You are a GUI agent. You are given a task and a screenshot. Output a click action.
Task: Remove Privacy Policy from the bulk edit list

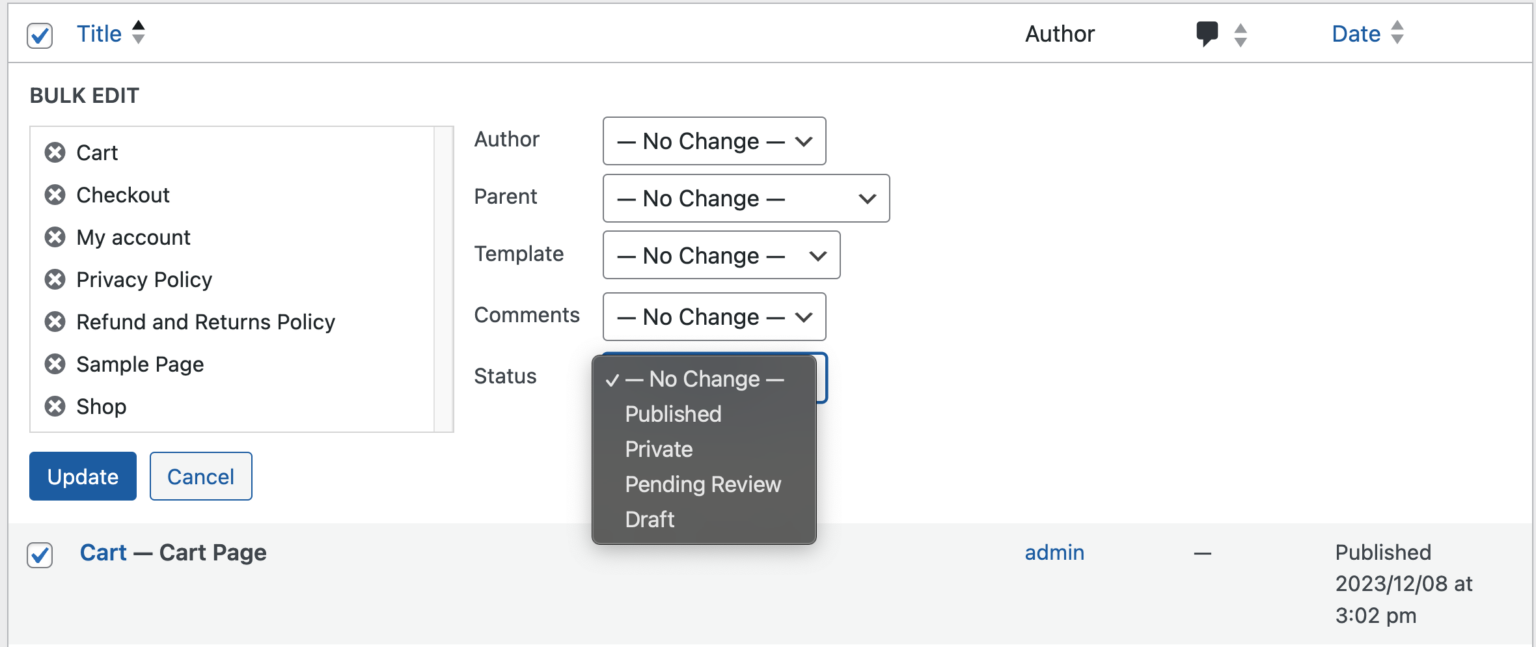click(x=55, y=279)
